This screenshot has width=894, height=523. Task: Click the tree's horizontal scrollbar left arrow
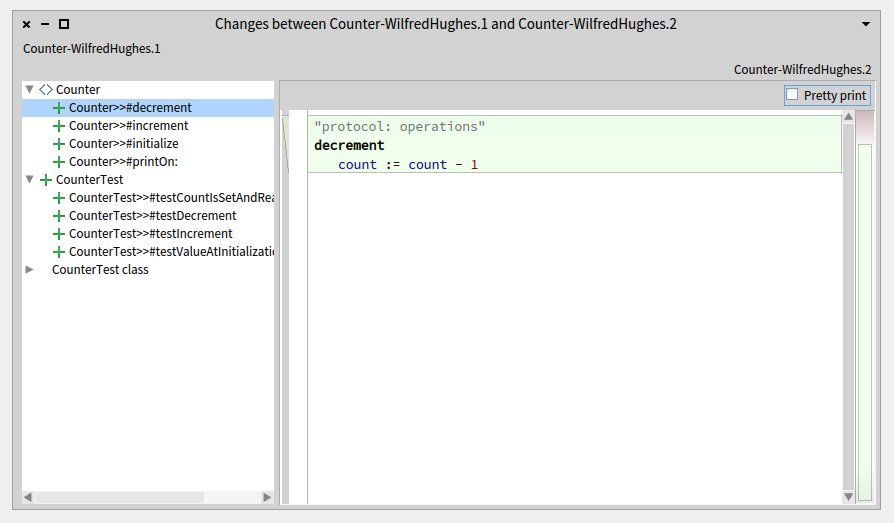(29, 497)
